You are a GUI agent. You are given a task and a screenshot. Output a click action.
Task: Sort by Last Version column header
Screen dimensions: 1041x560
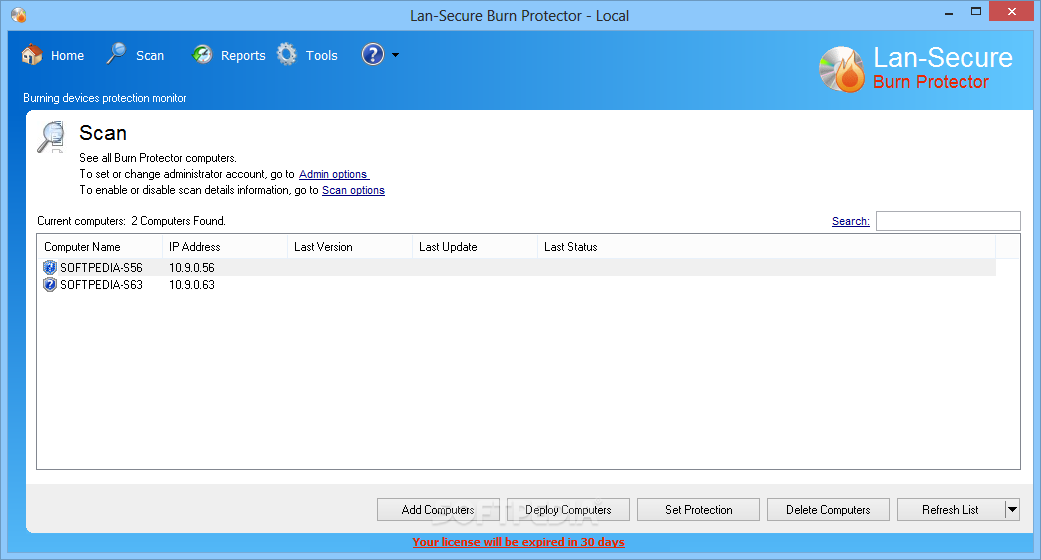[350, 246]
